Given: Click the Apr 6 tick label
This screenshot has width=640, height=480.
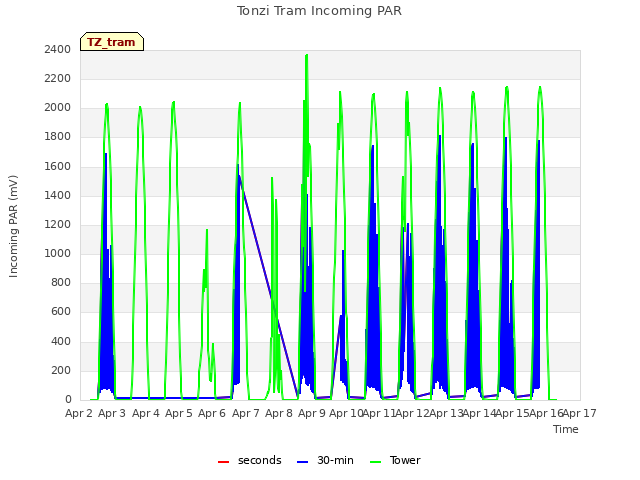Looking at the screenshot, I should point(212,413).
